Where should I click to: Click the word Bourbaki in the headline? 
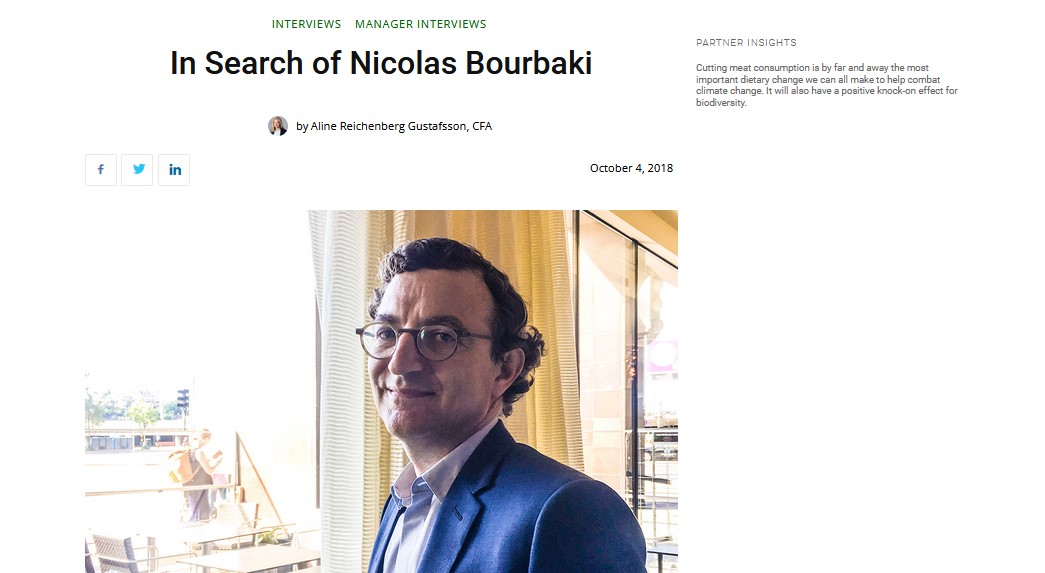528,63
